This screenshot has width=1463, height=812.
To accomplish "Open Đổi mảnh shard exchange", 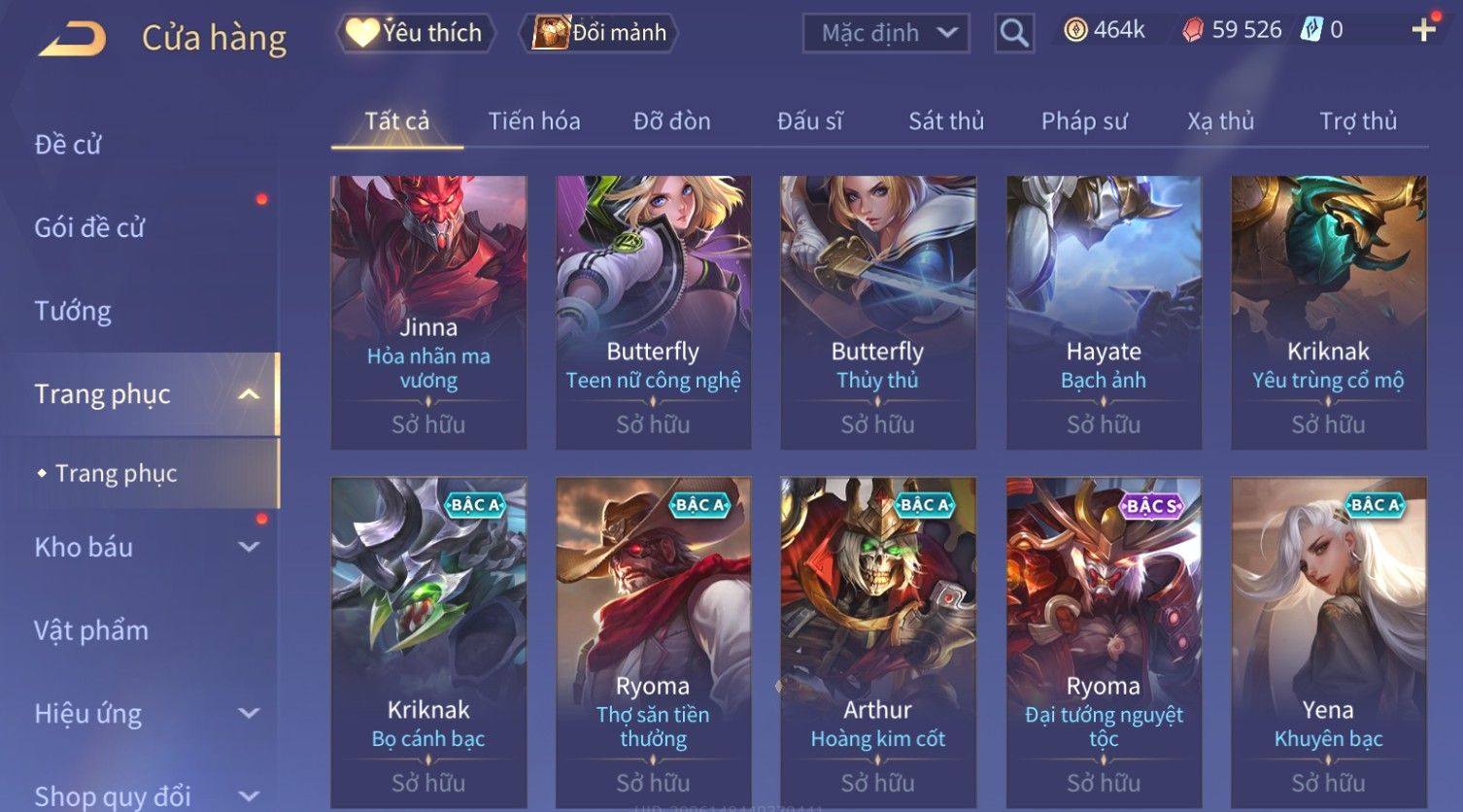I will click(x=600, y=33).
